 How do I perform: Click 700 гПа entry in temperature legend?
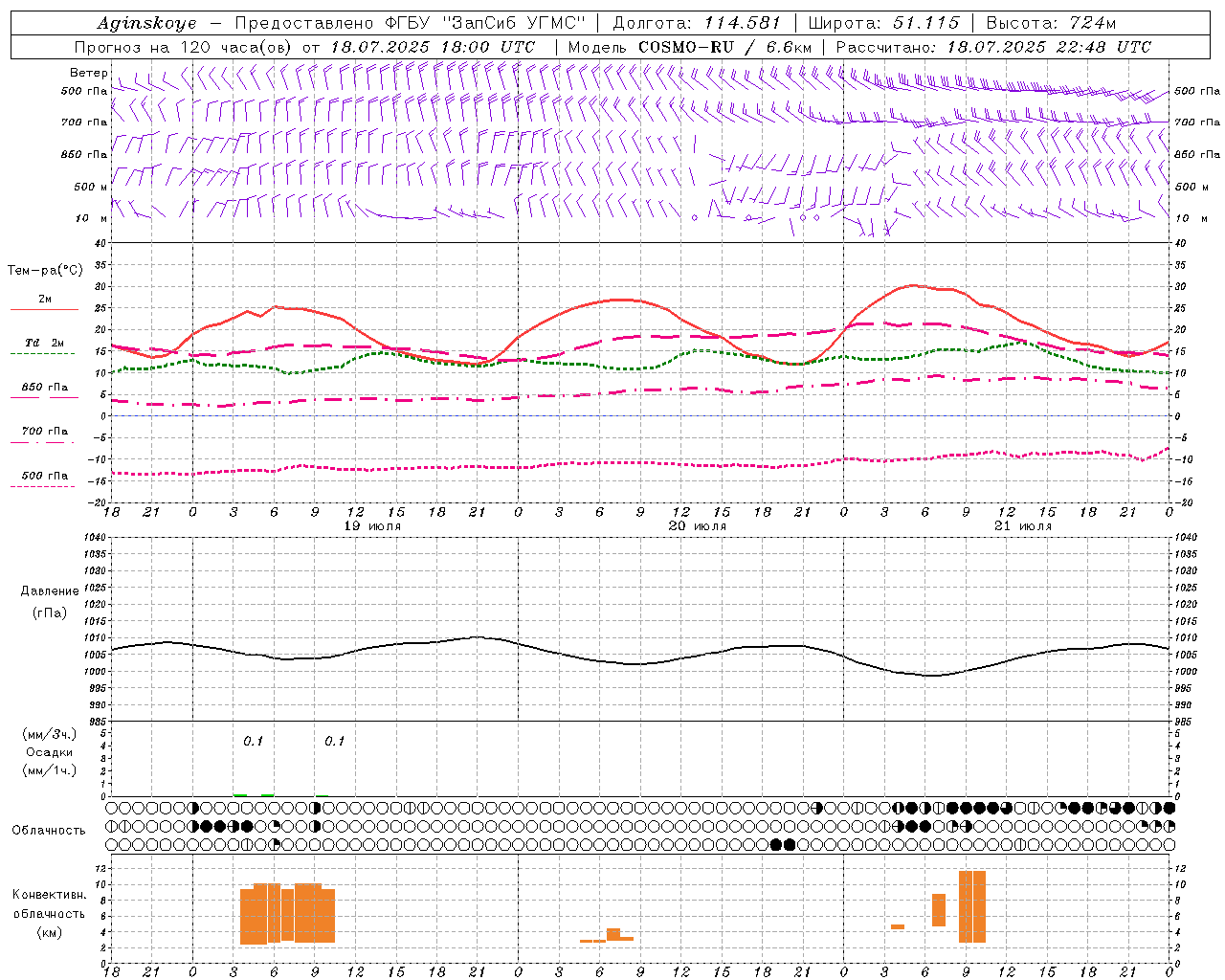[x=44, y=432]
